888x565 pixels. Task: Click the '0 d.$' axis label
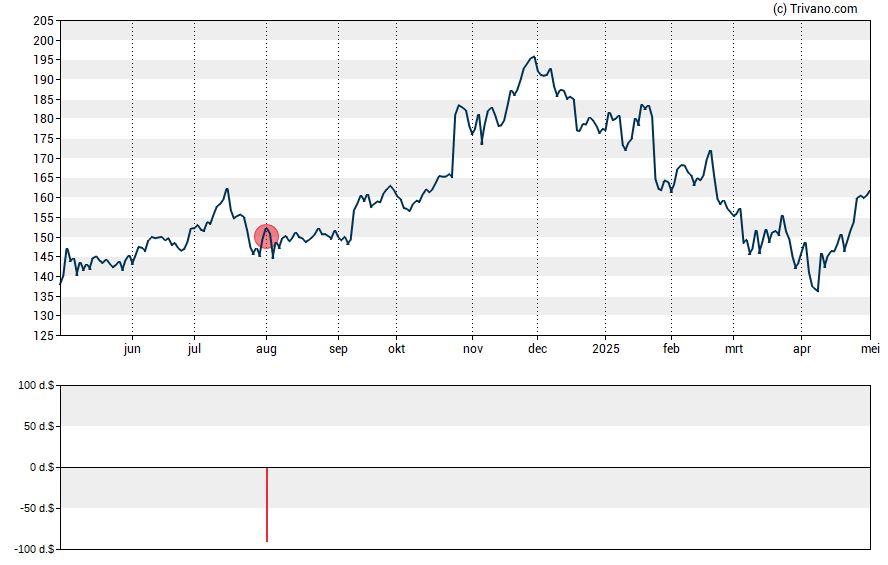pyautogui.click(x=42, y=467)
